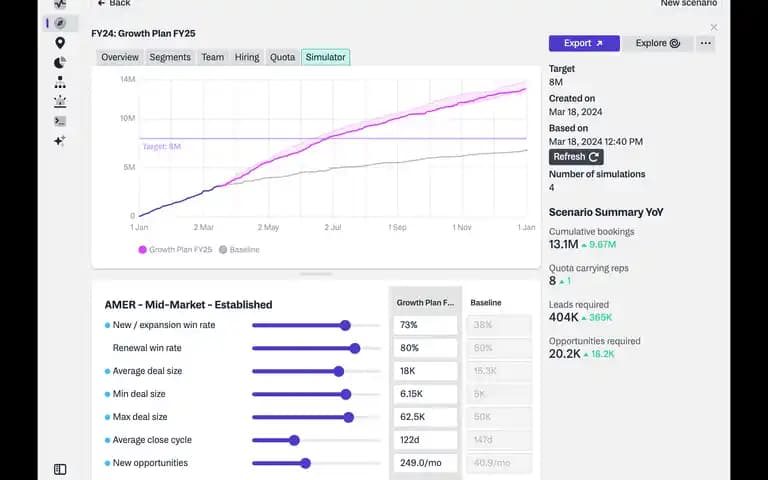Switch to the Overview tab
The height and width of the screenshot is (480, 768).
(120, 57)
